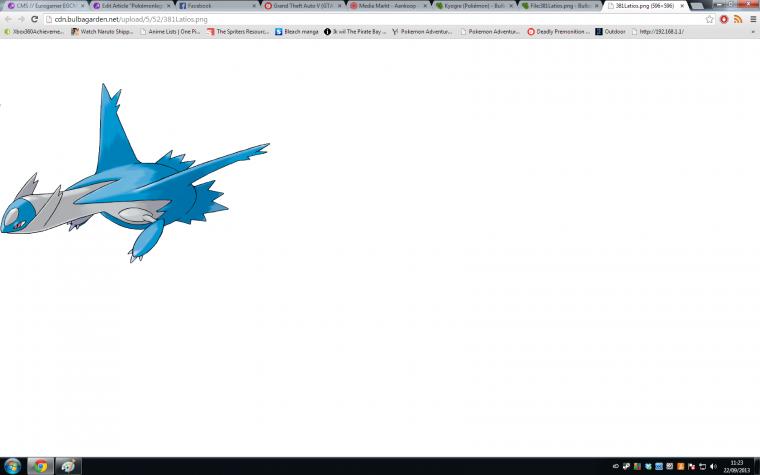Image resolution: width=760 pixels, height=475 pixels.
Task: Open the red Opera-style extension icon
Action: (724, 19)
